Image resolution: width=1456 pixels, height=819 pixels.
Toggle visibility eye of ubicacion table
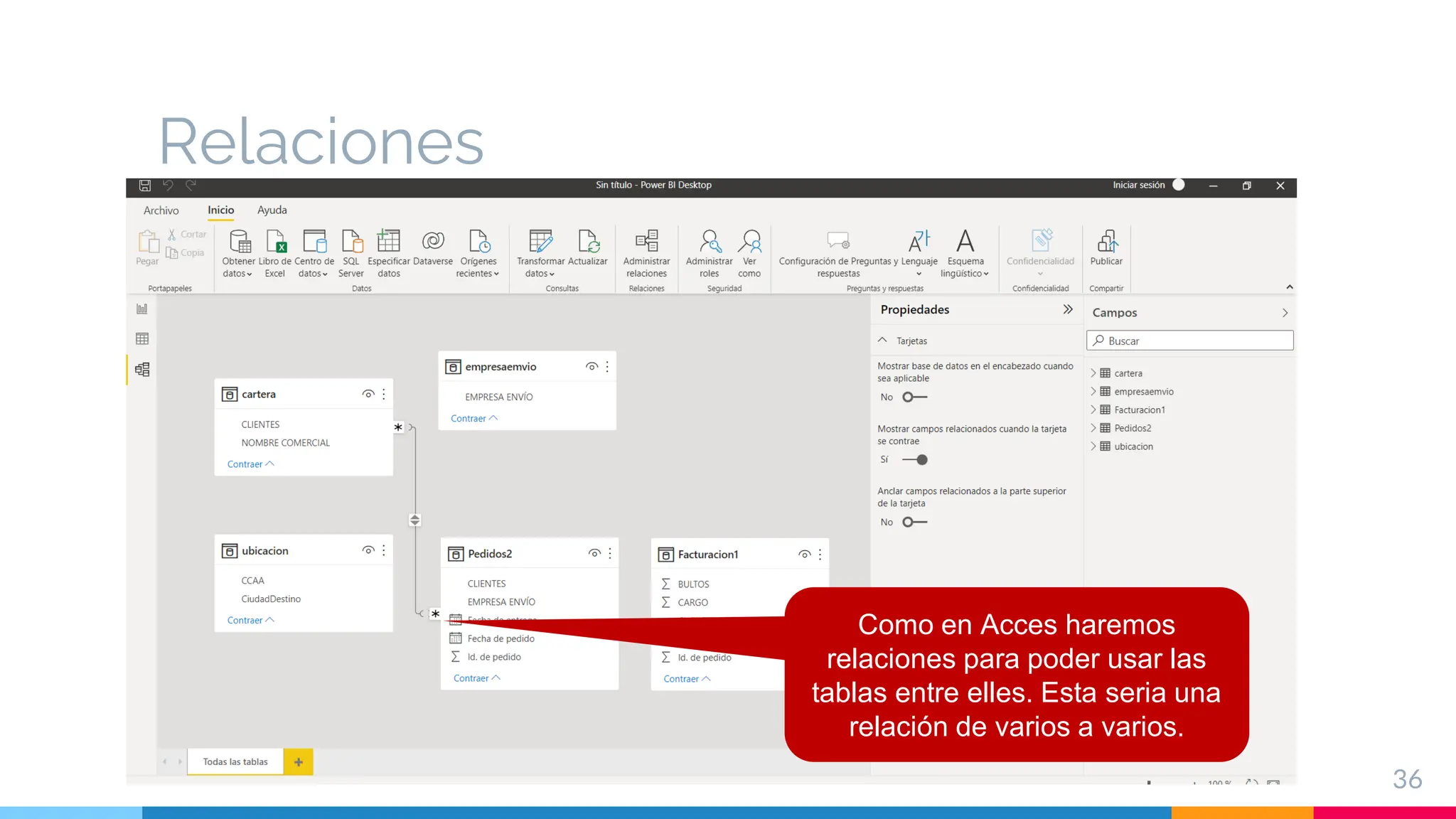coord(368,550)
